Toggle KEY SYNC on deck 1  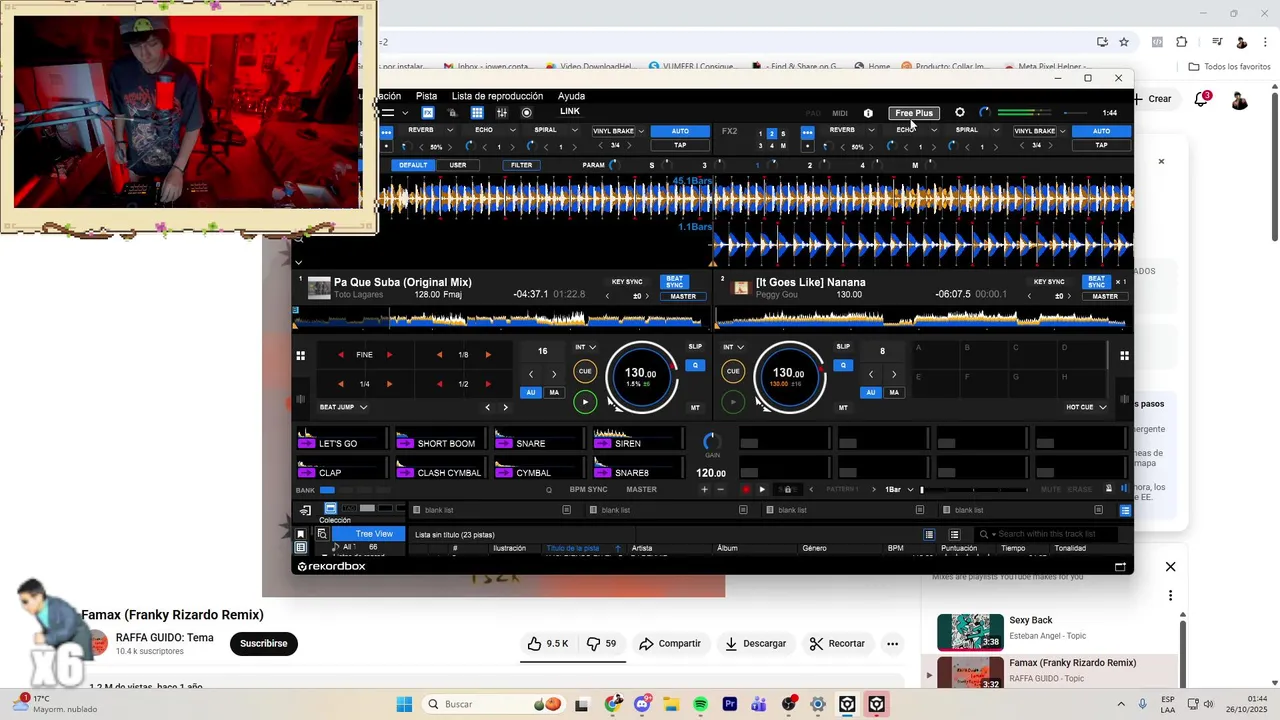click(627, 282)
